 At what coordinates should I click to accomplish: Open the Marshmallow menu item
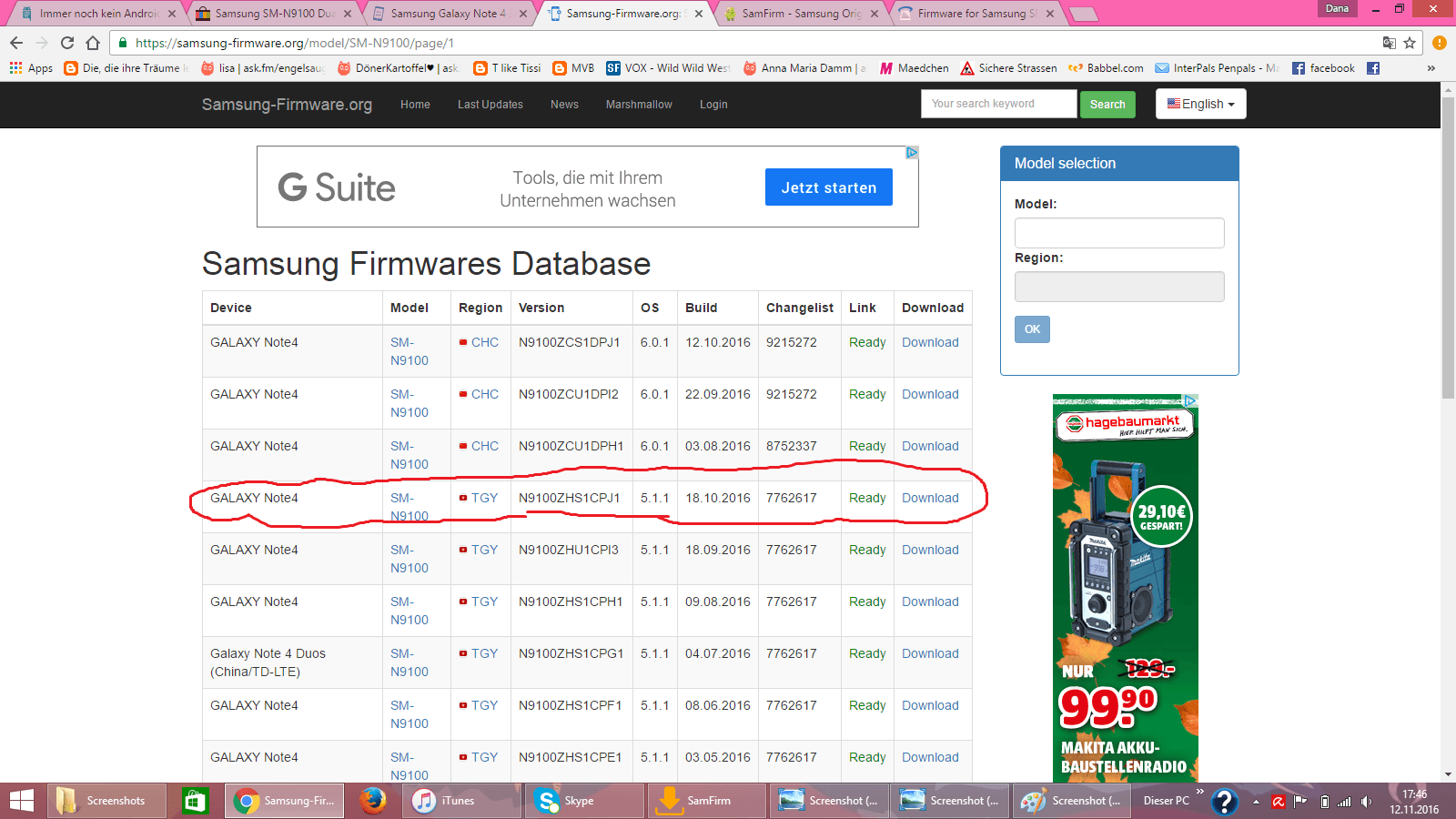click(x=639, y=105)
